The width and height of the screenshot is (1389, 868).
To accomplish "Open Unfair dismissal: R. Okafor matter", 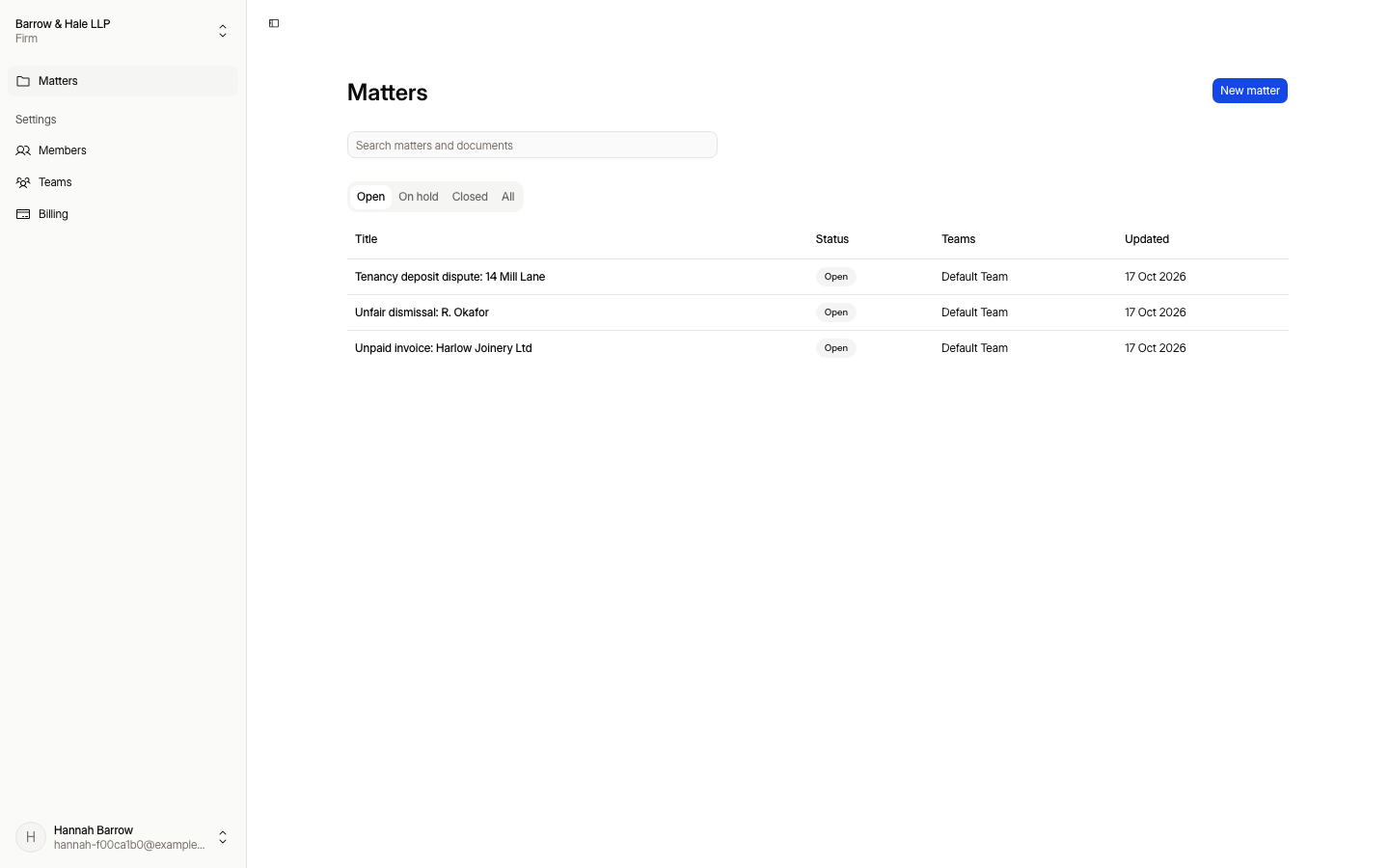I will coord(422,312).
